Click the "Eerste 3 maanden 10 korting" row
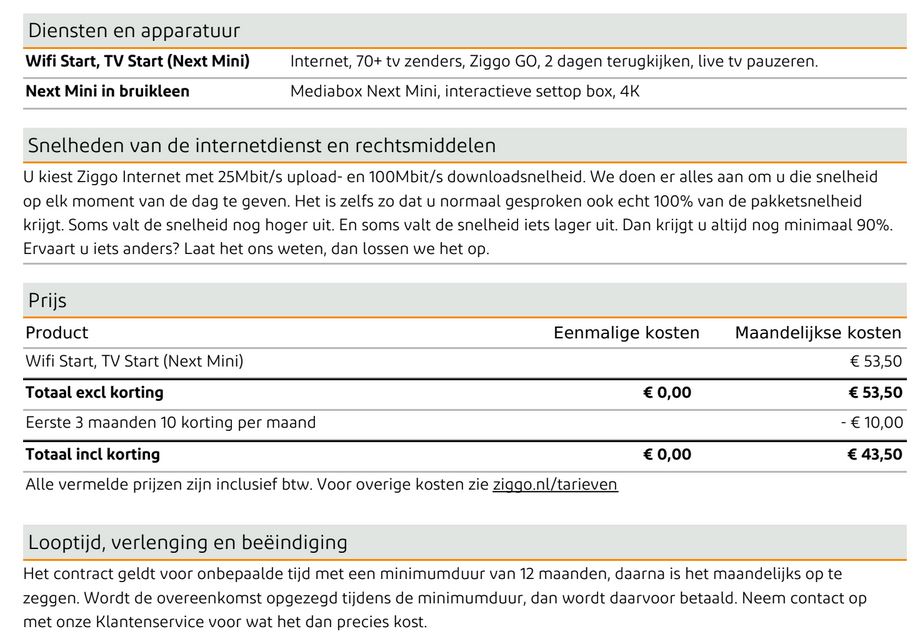This screenshot has width=924, height=637. click(170, 423)
